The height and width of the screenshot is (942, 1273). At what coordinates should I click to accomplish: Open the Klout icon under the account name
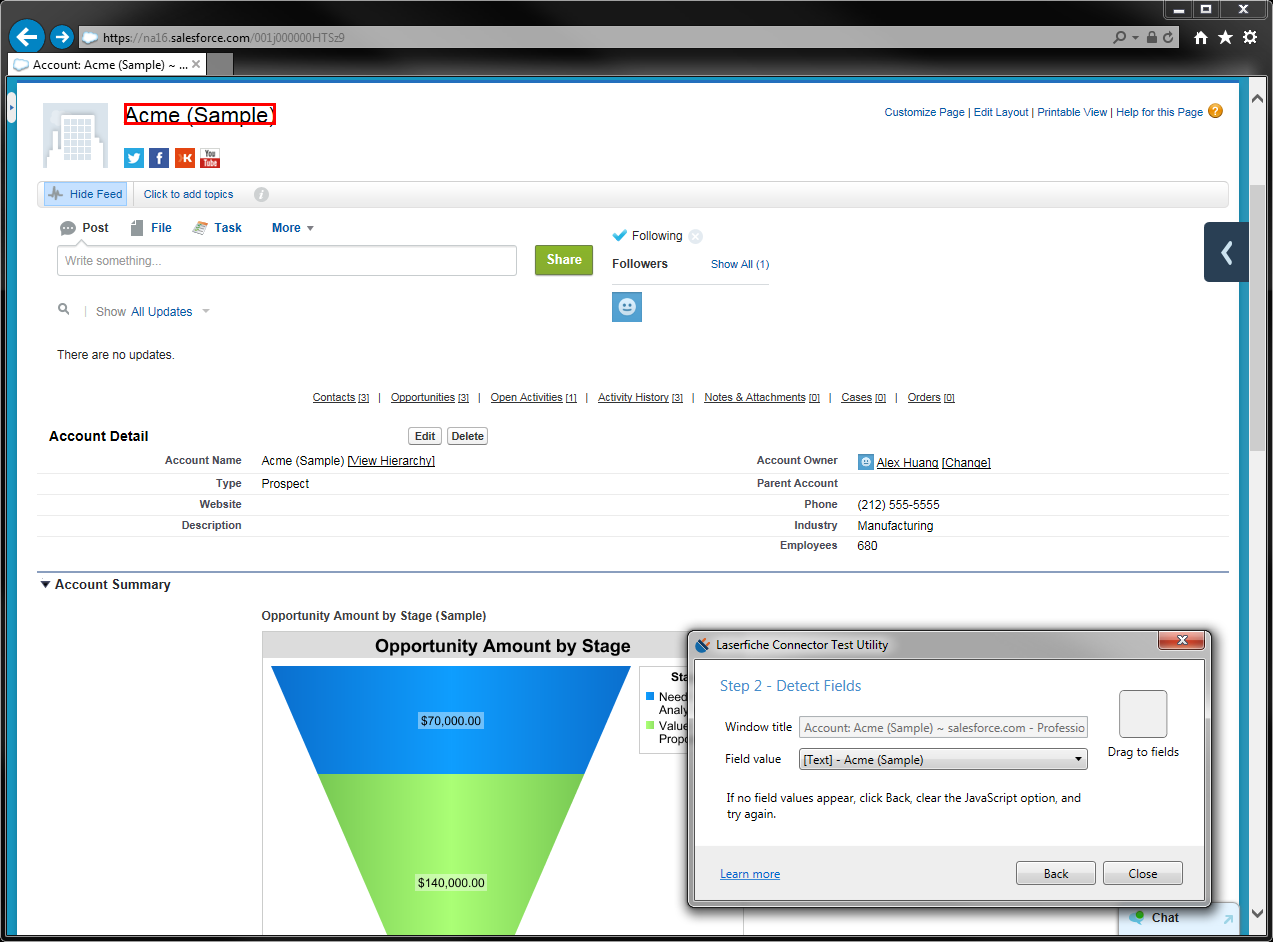[x=185, y=158]
